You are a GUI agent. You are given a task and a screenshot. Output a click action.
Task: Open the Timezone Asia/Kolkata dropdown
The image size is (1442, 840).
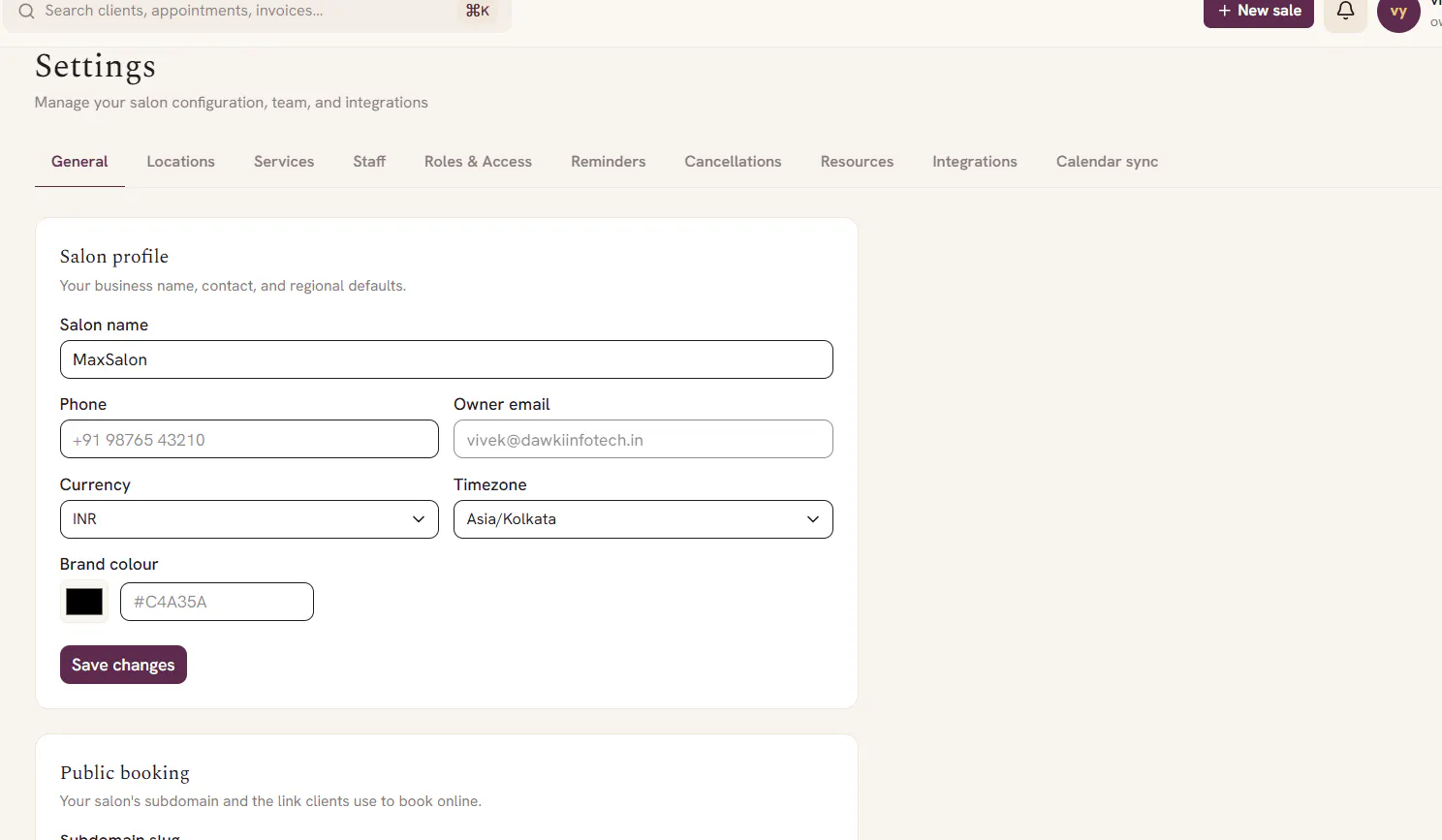pos(643,519)
